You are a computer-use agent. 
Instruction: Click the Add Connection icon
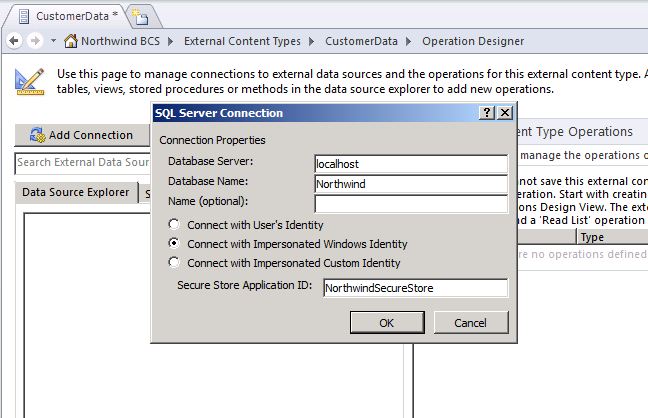click(x=38, y=135)
